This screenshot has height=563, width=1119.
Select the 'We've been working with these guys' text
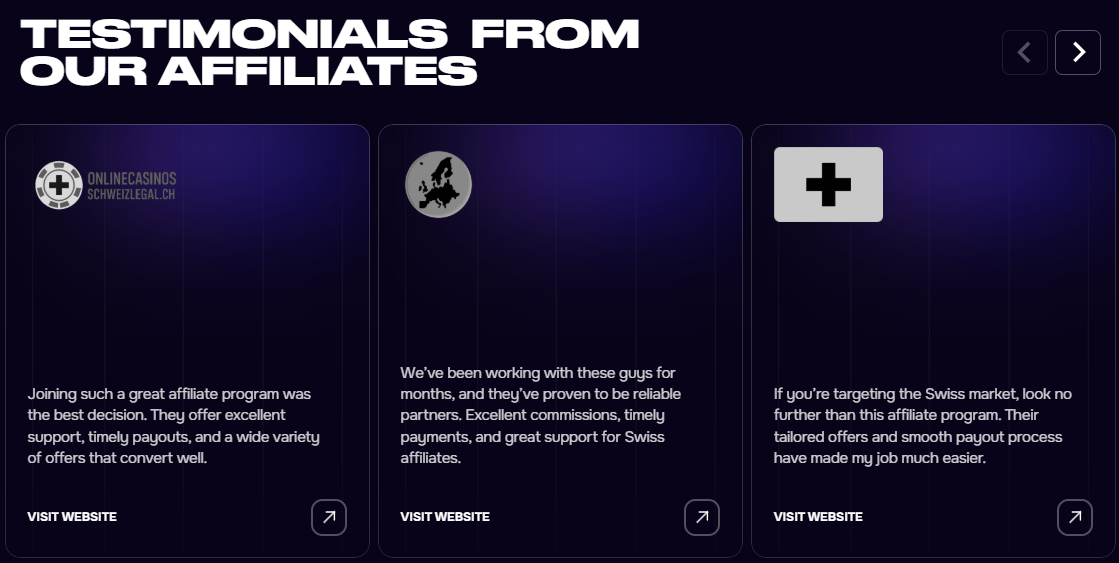coord(541,415)
